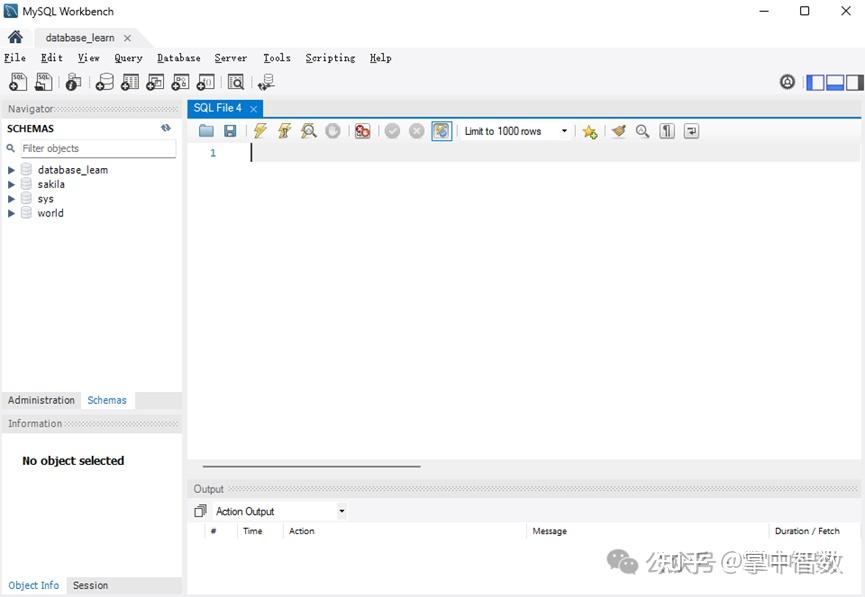Commit the current transaction
The height and width of the screenshot is (597, 865).
(x=392, y=131)
